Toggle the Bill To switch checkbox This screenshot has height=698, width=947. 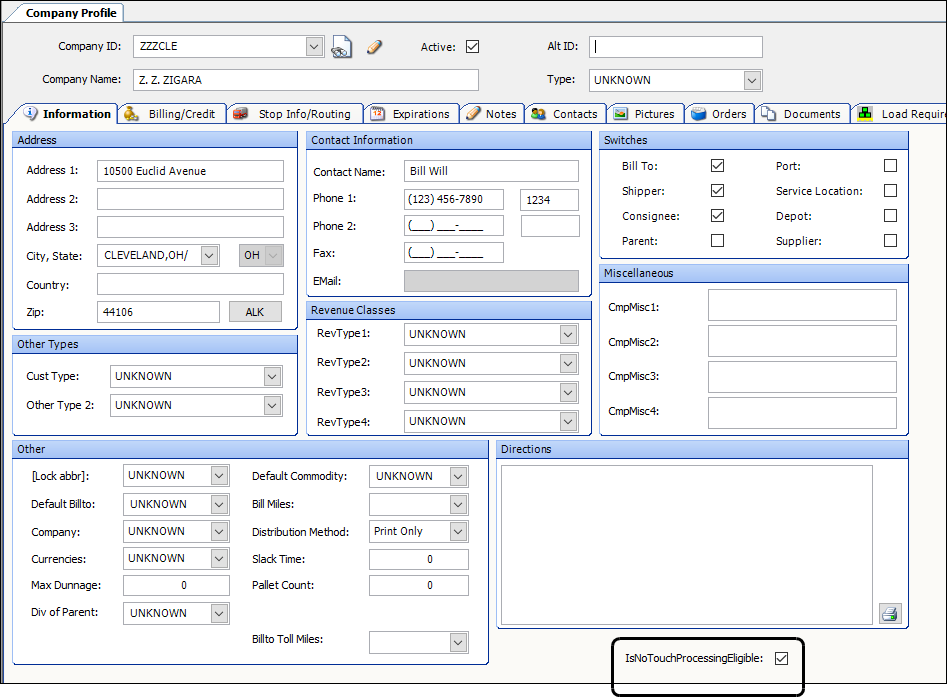(717, 166)
